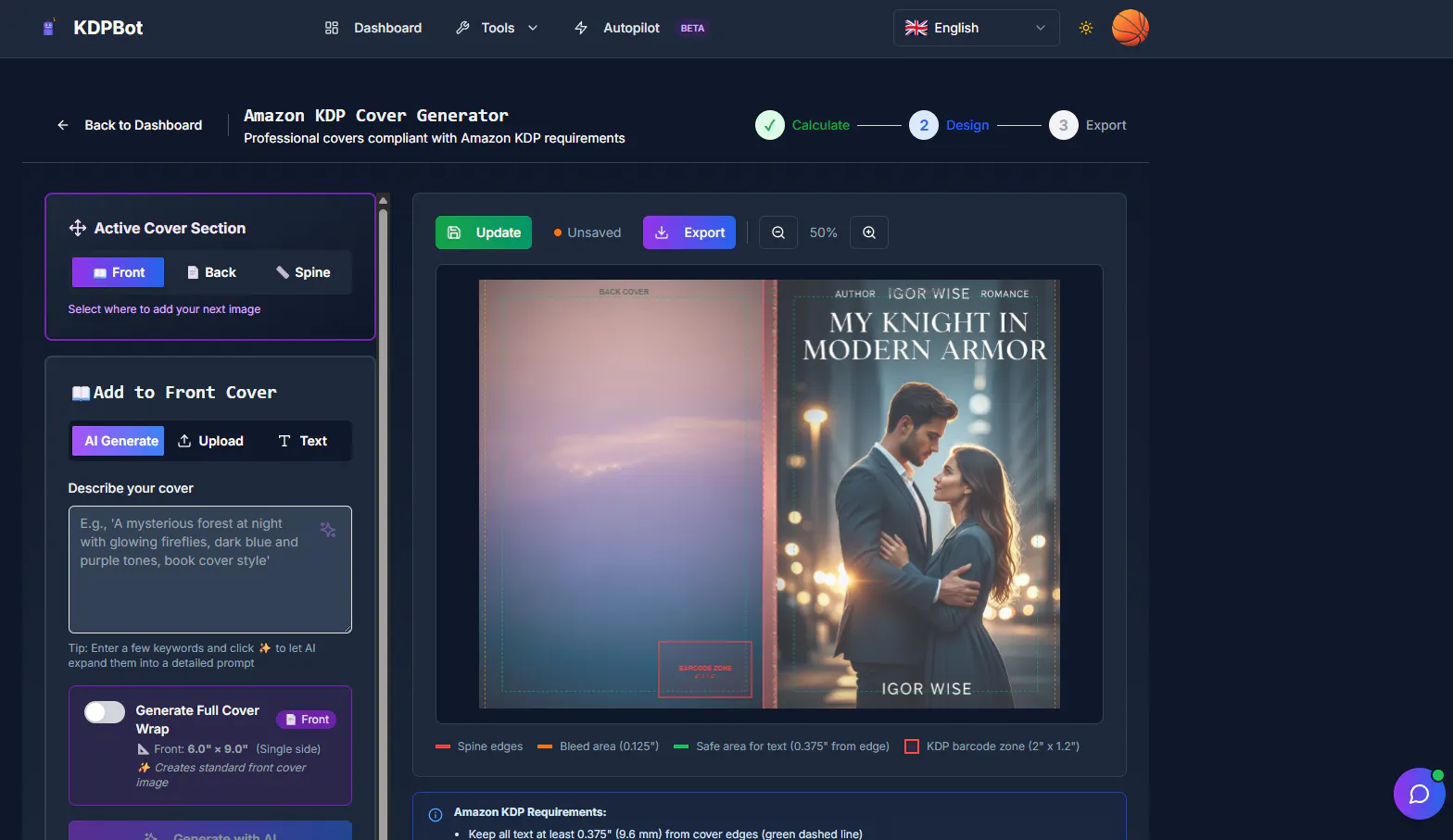Click the purple Export button
Image resolution: width=1453 pixels, height=840 pixels.
(x=689, y=232)
